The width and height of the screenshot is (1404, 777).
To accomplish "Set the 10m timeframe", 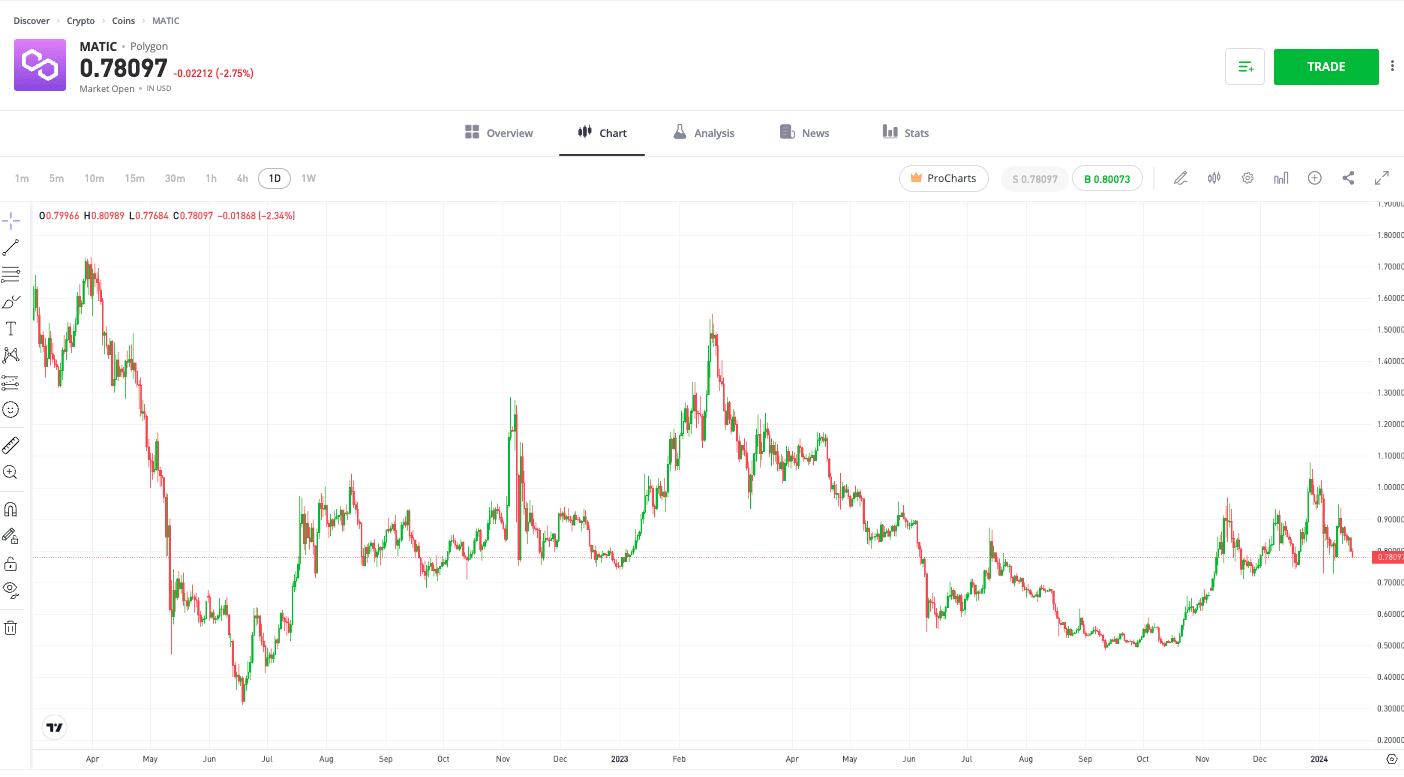I will pos(94,179).
